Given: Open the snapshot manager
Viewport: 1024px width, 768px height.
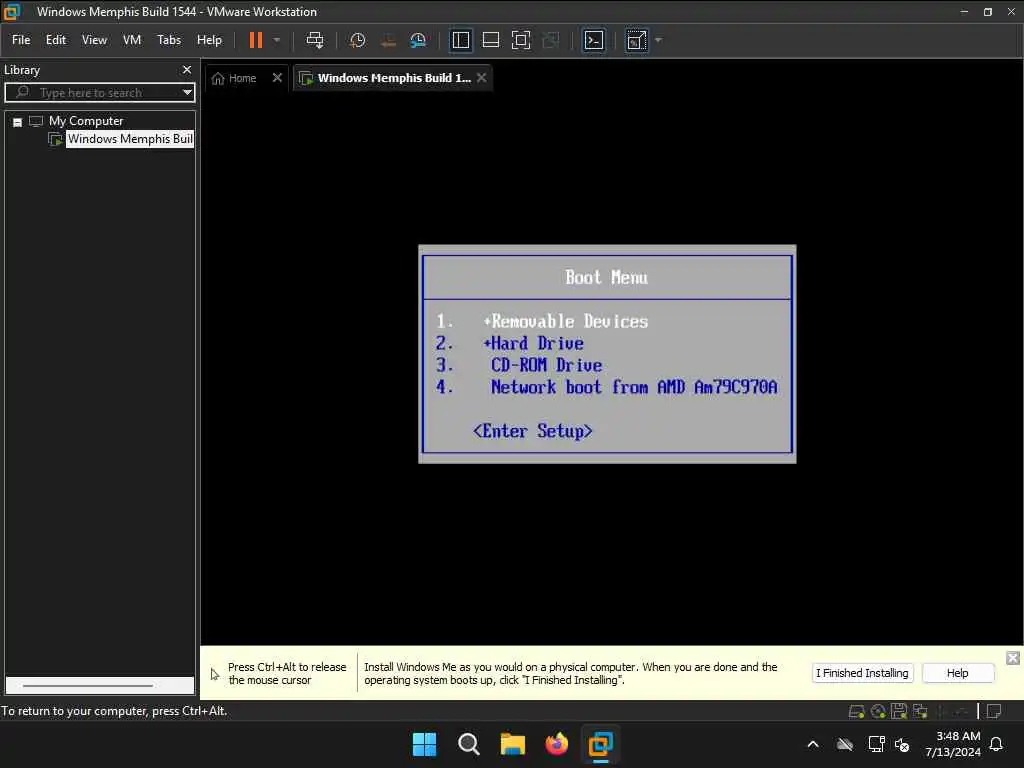Looking at the screenshot, I should click(x=418, y=40).
